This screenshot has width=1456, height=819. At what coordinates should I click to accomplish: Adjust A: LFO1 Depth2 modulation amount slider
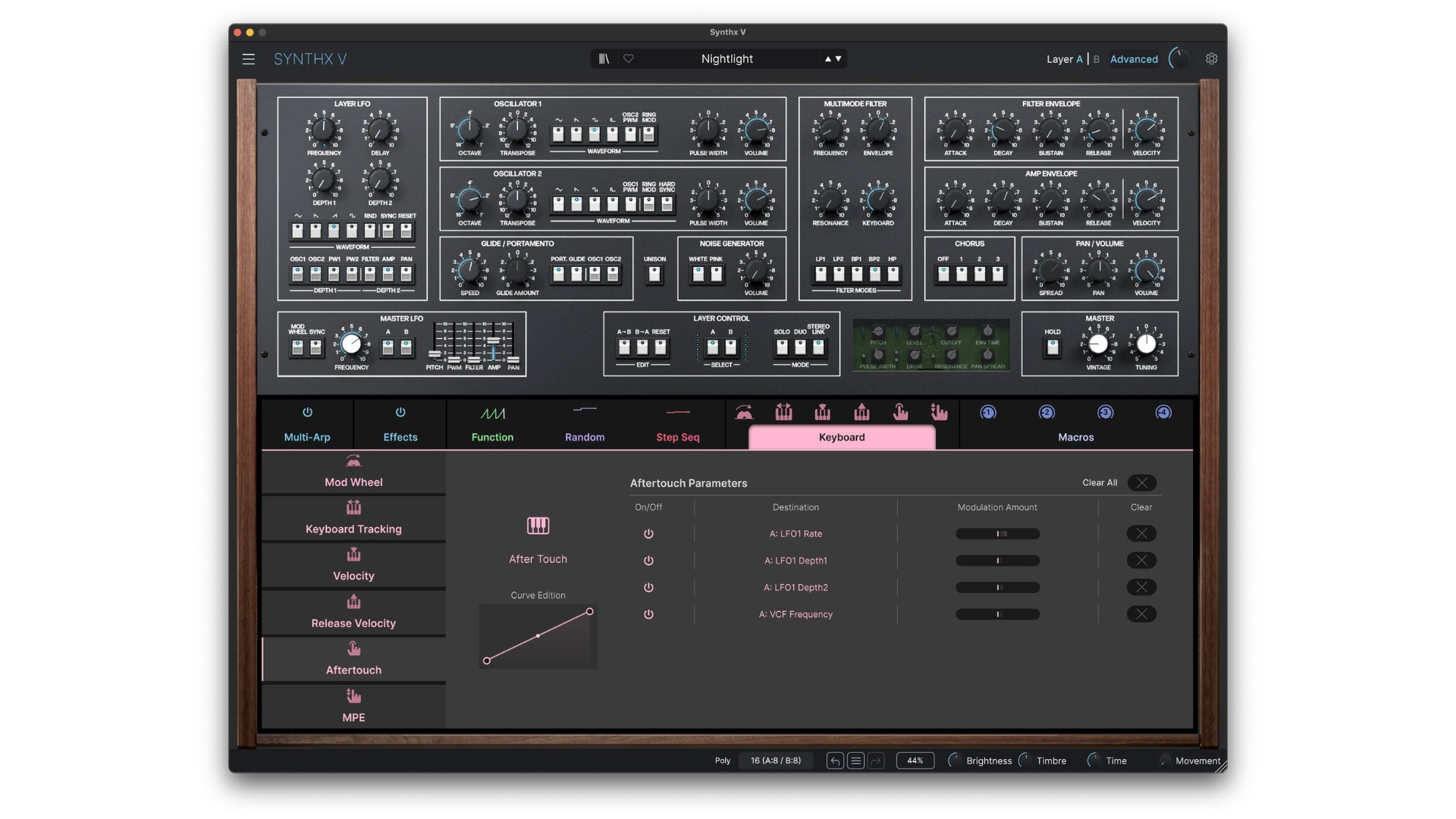(997, 588)
